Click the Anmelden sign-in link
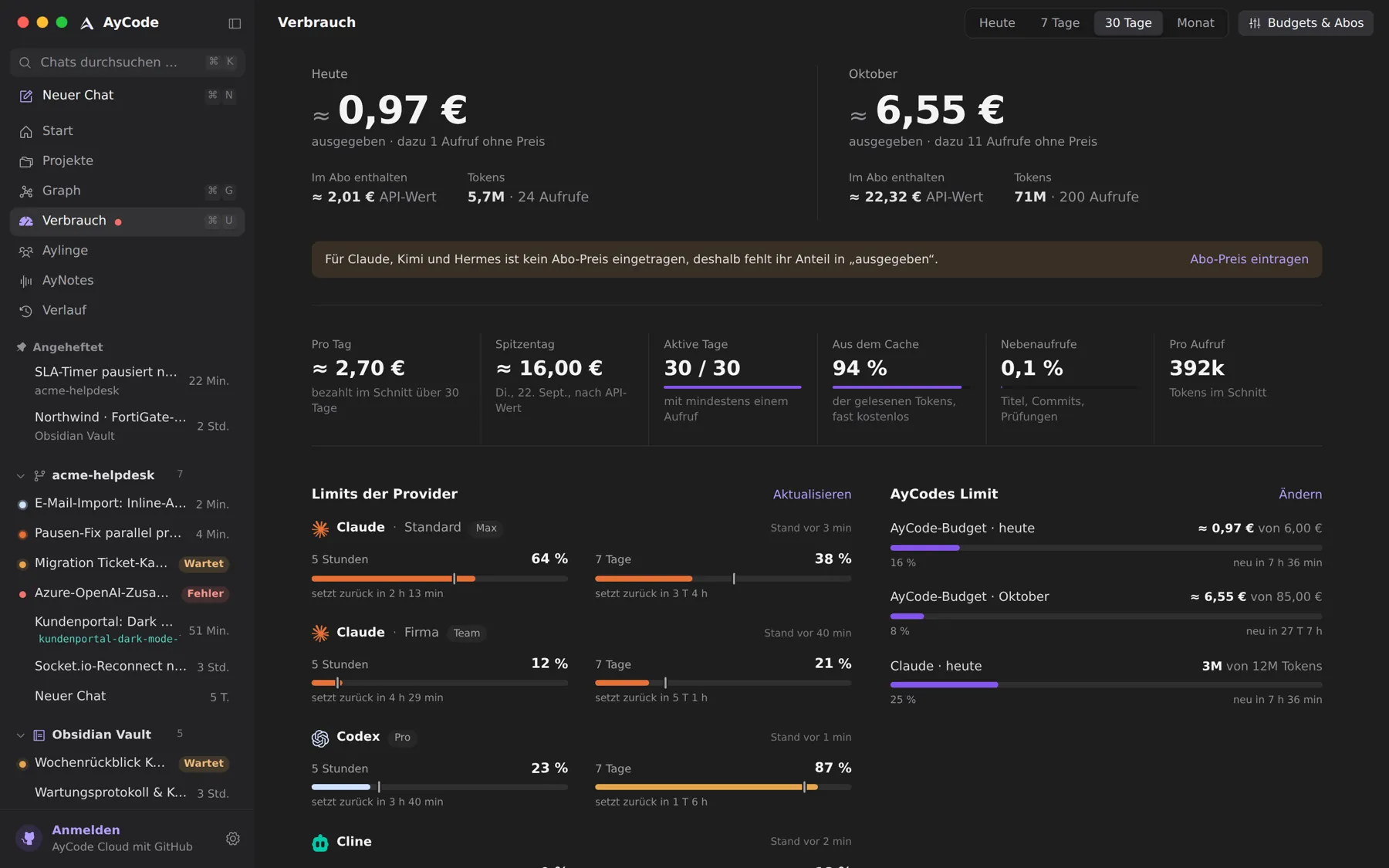1389x868 pixels. click(86, 830)
